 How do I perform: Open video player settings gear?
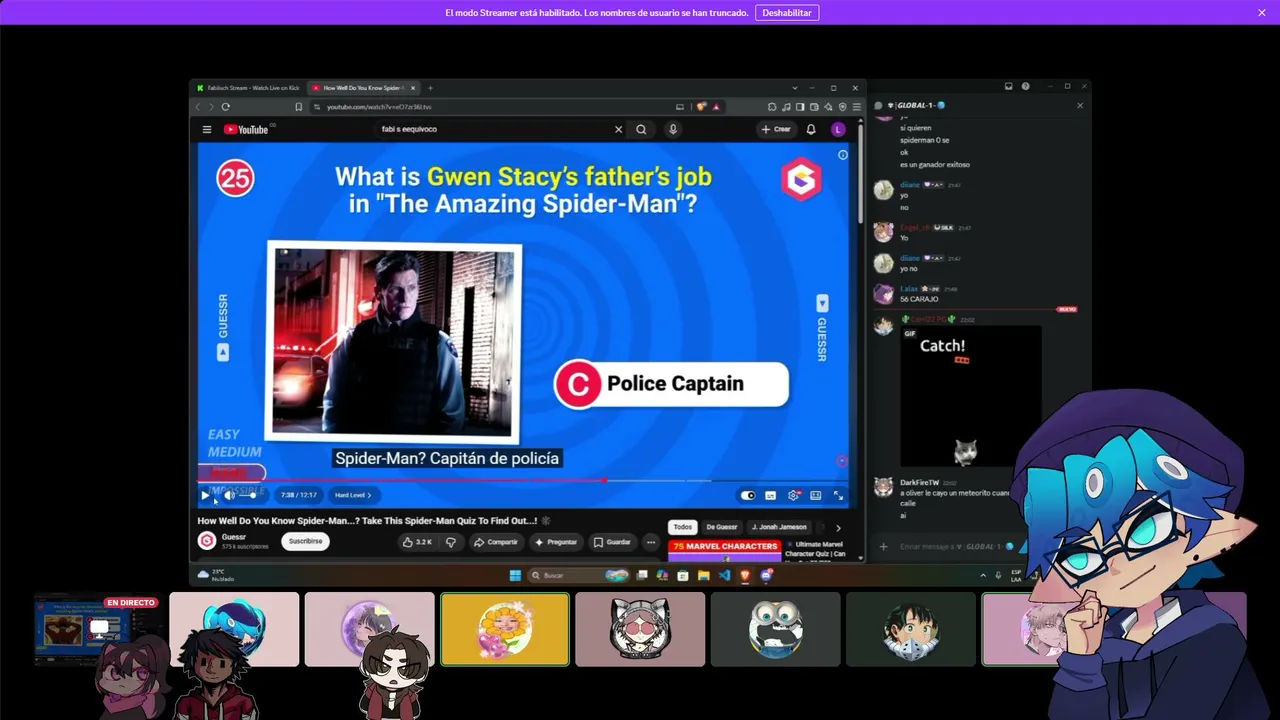coord(793,495)
